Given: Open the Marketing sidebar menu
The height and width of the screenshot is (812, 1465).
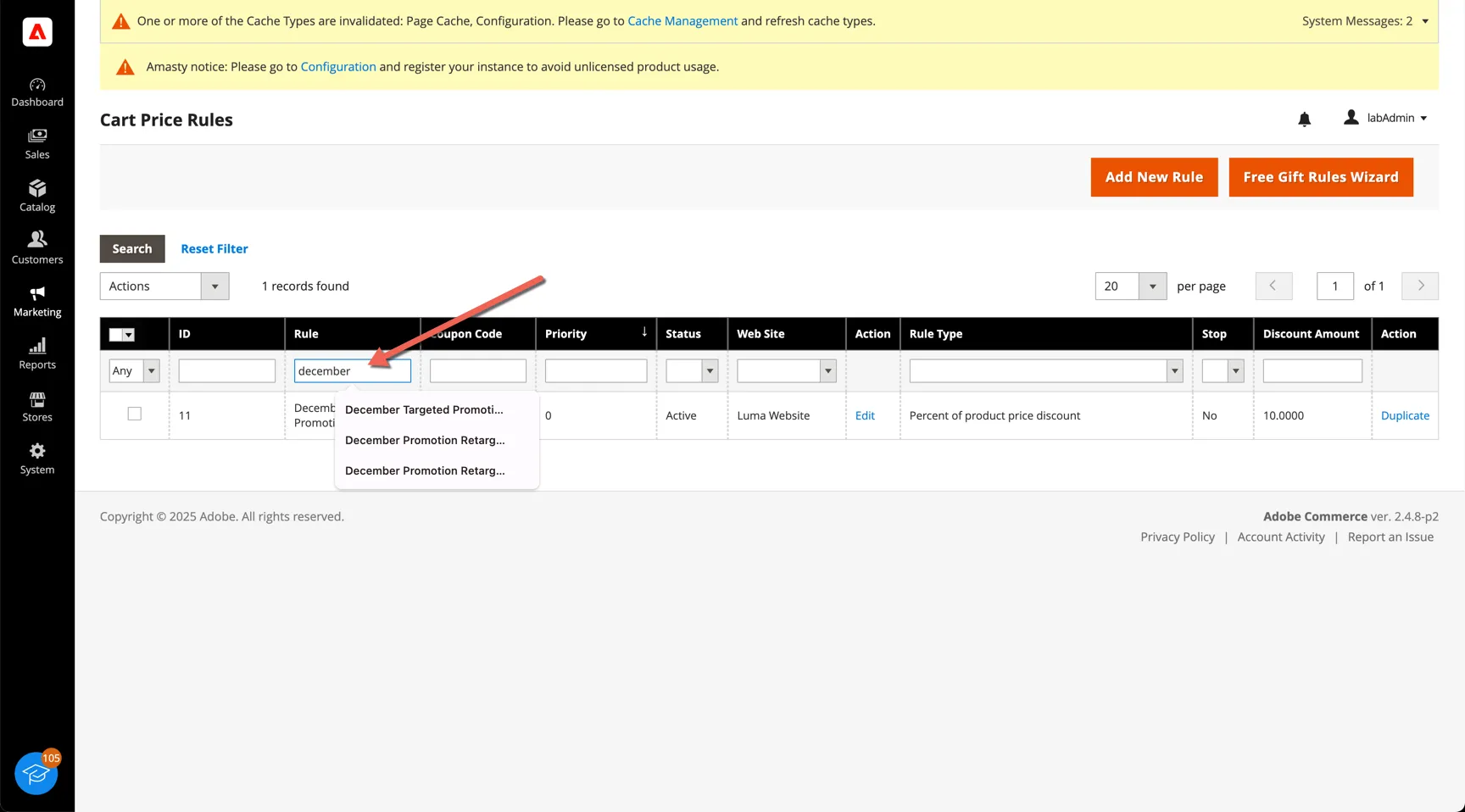Looking at the screenshot, I should (37, 303).
